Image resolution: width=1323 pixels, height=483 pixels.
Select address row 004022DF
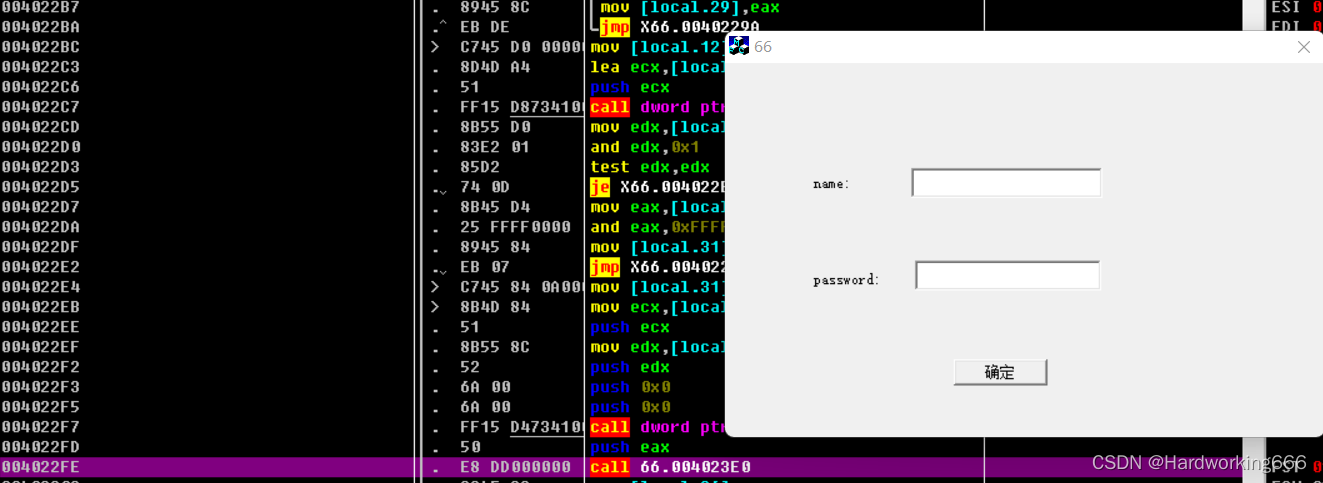coord(41,247)
